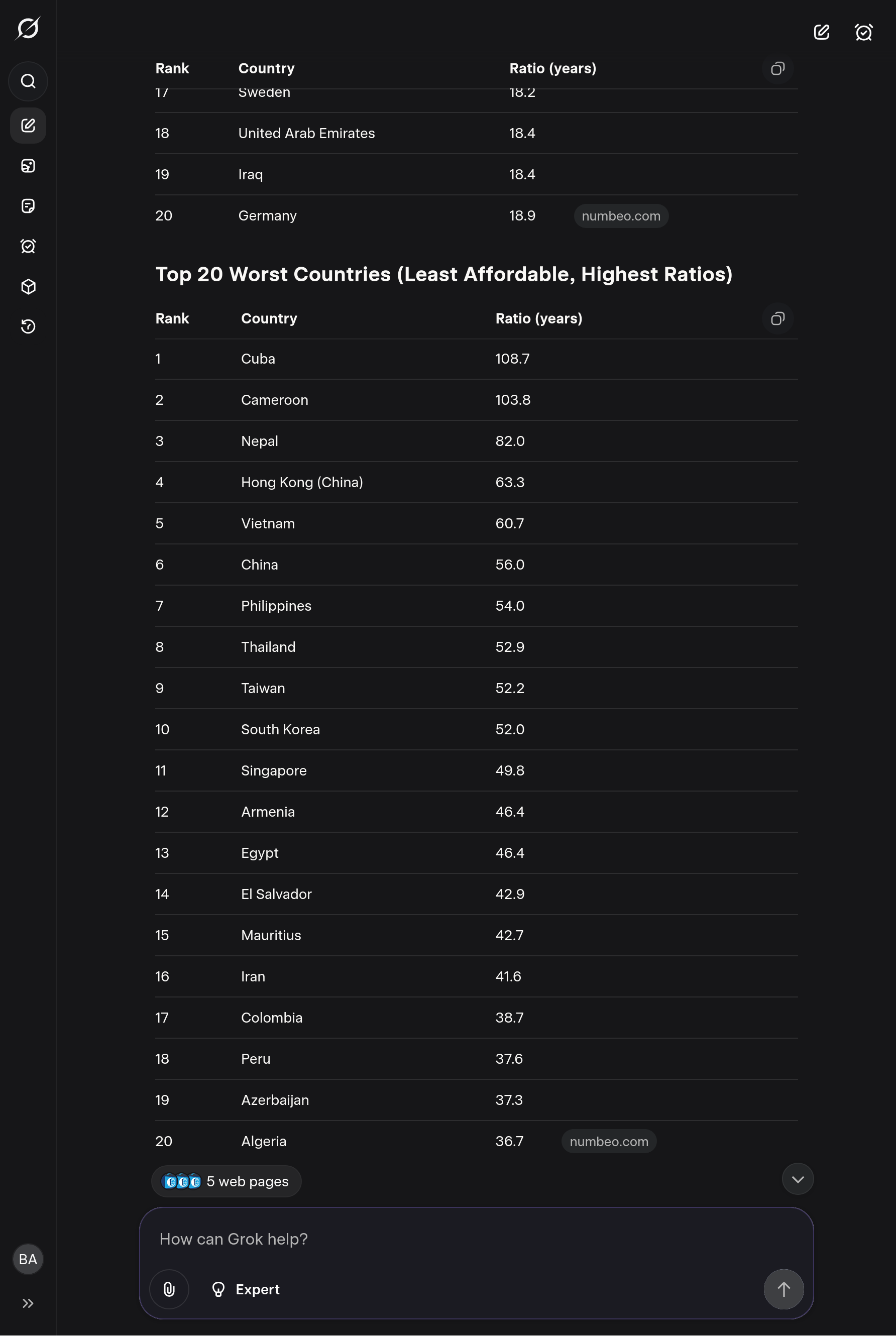Start a new chat from sidebar
The image size is (896, 1336).
[x=28, y=126]
